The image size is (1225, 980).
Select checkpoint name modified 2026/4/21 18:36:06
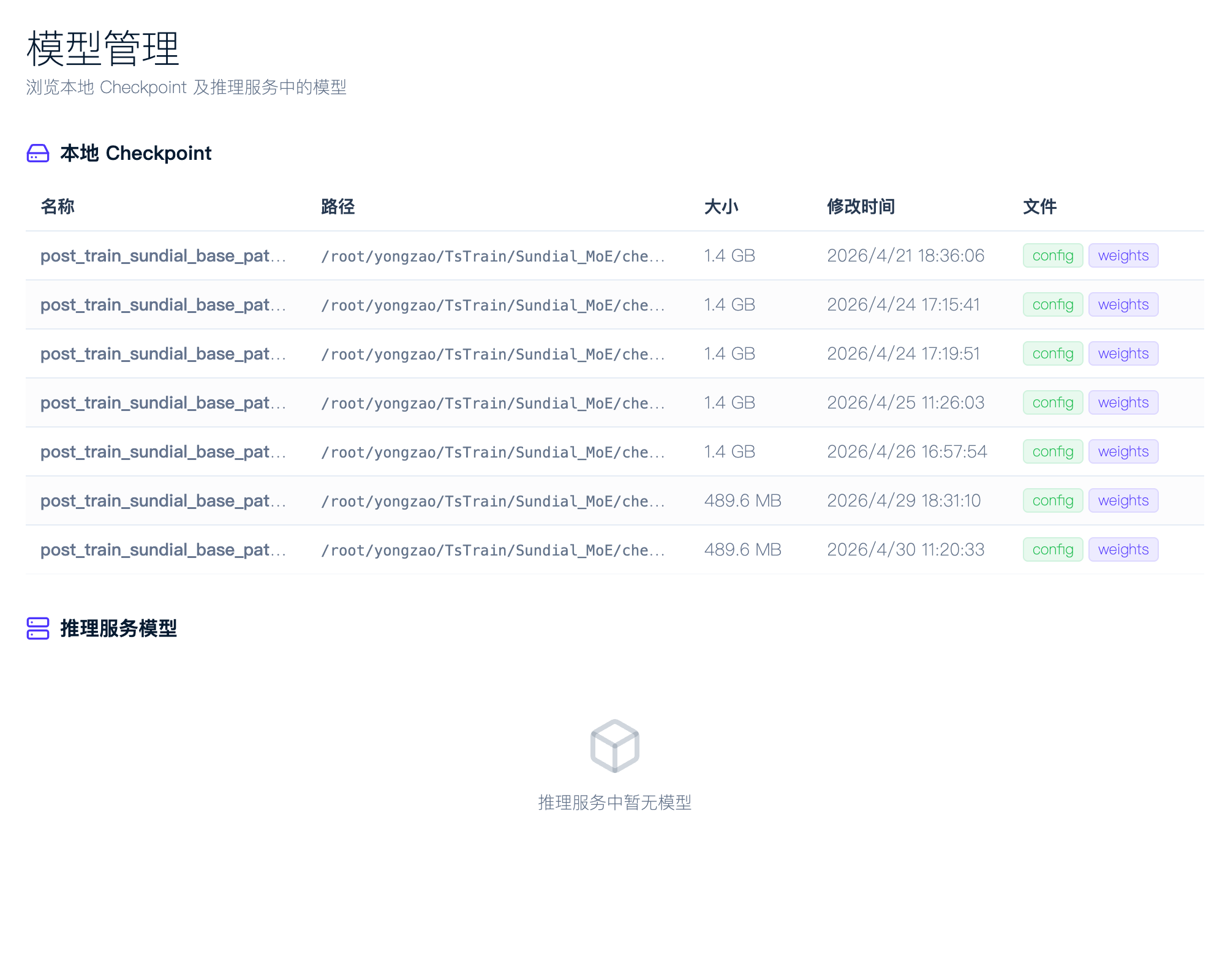[164, 255]
